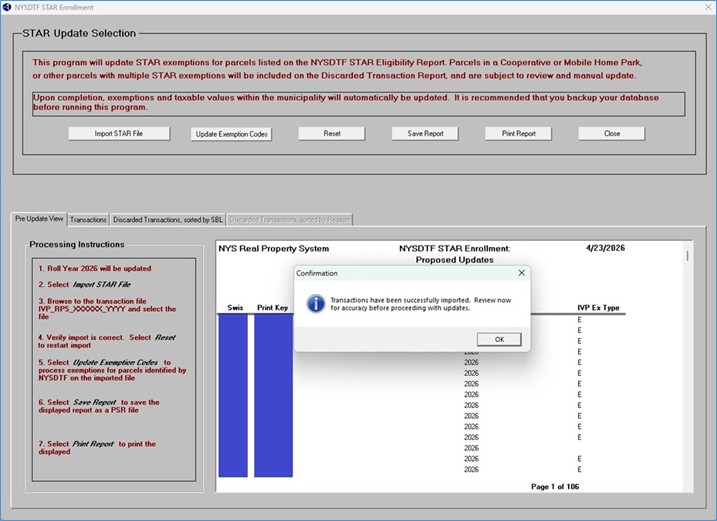Image resolution: width=717 pixels, height=521 pixels.
Task: Click the Reset button
Action: coord(332,134)
